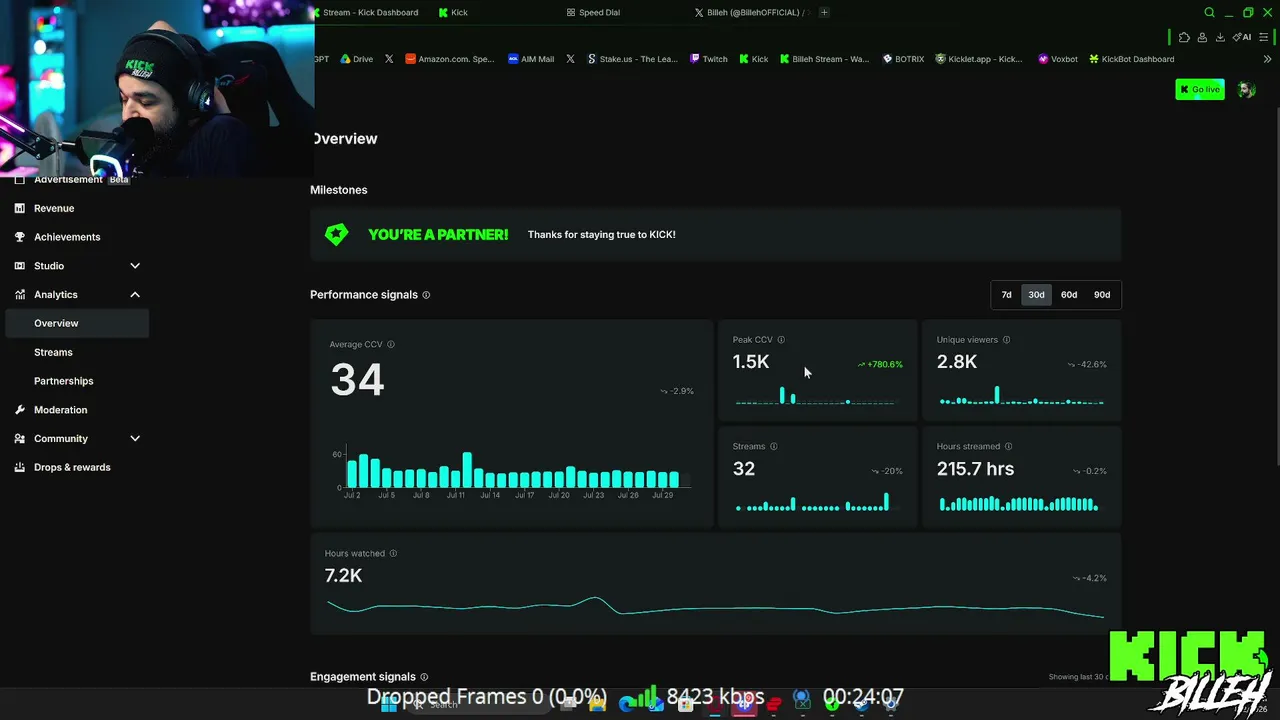Open the Voxbot bookmark
Viewport: 1280px width, 720px height.
point(1058,59)
